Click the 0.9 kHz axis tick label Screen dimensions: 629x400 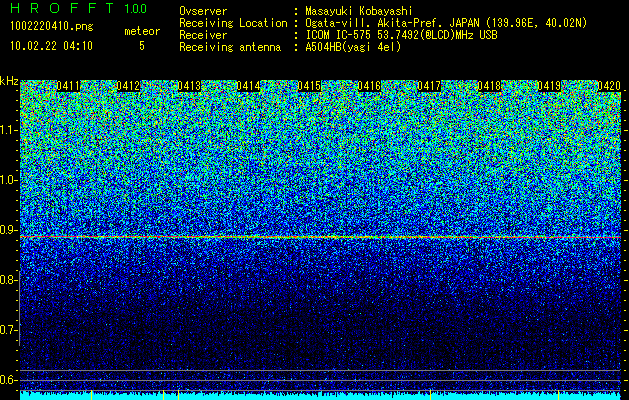coord(9,230)
